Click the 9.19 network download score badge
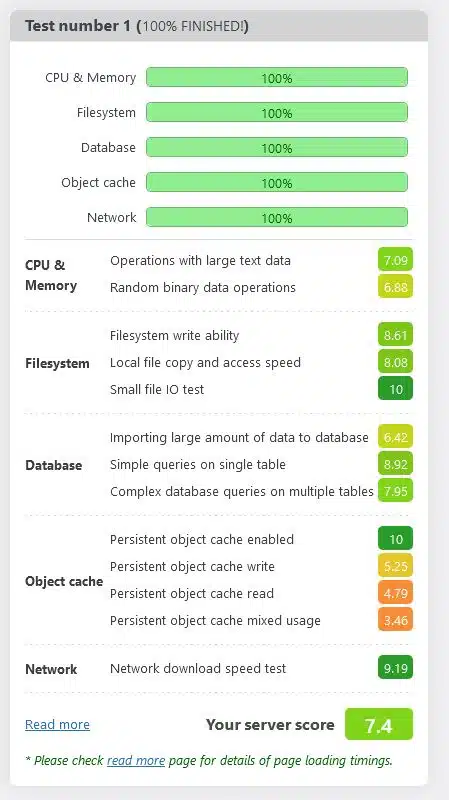Viewport: 449px width, 800px height. 395,668
